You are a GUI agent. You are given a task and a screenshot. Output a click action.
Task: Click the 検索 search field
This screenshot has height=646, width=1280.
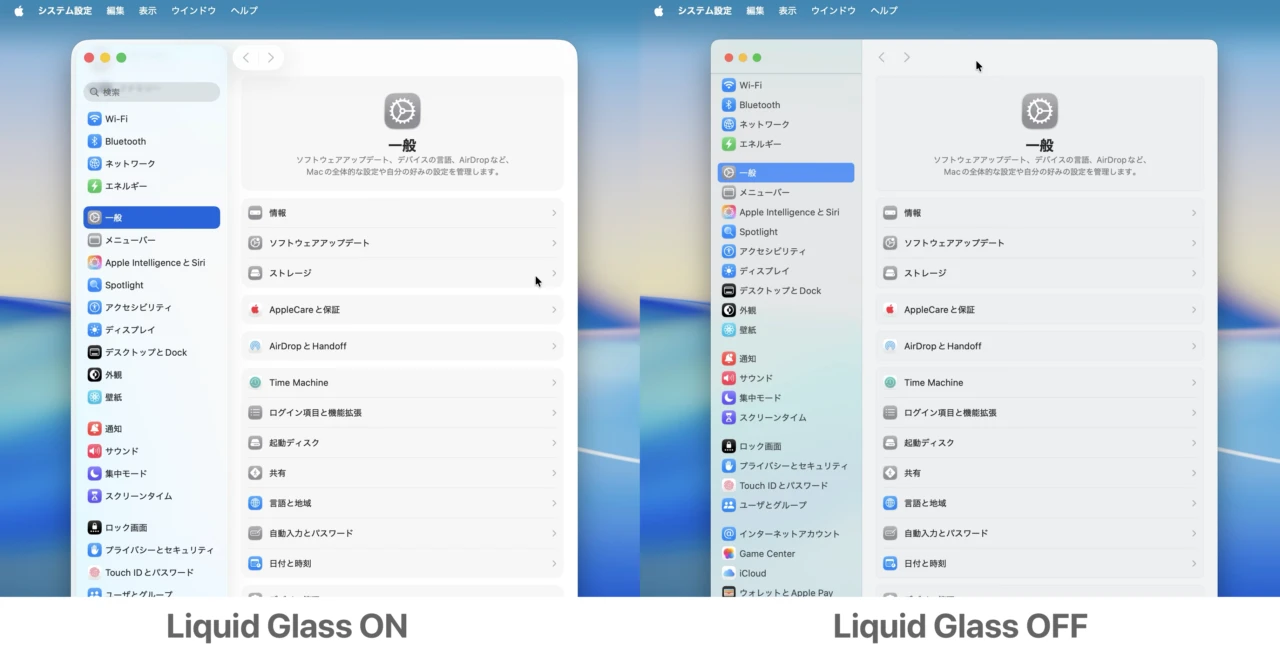point(151,92)
